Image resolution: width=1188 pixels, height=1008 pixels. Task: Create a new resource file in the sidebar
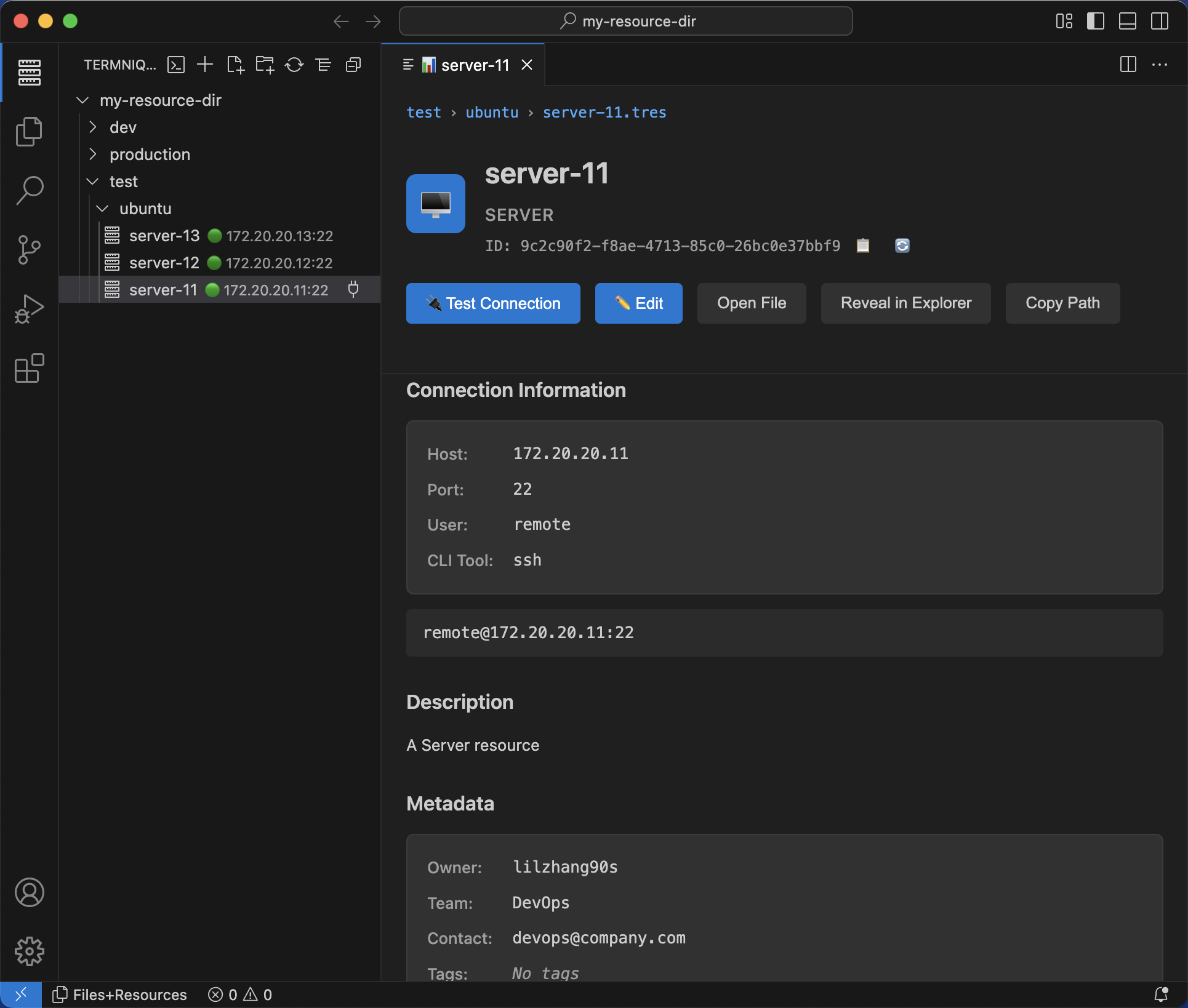click(235, 65)
